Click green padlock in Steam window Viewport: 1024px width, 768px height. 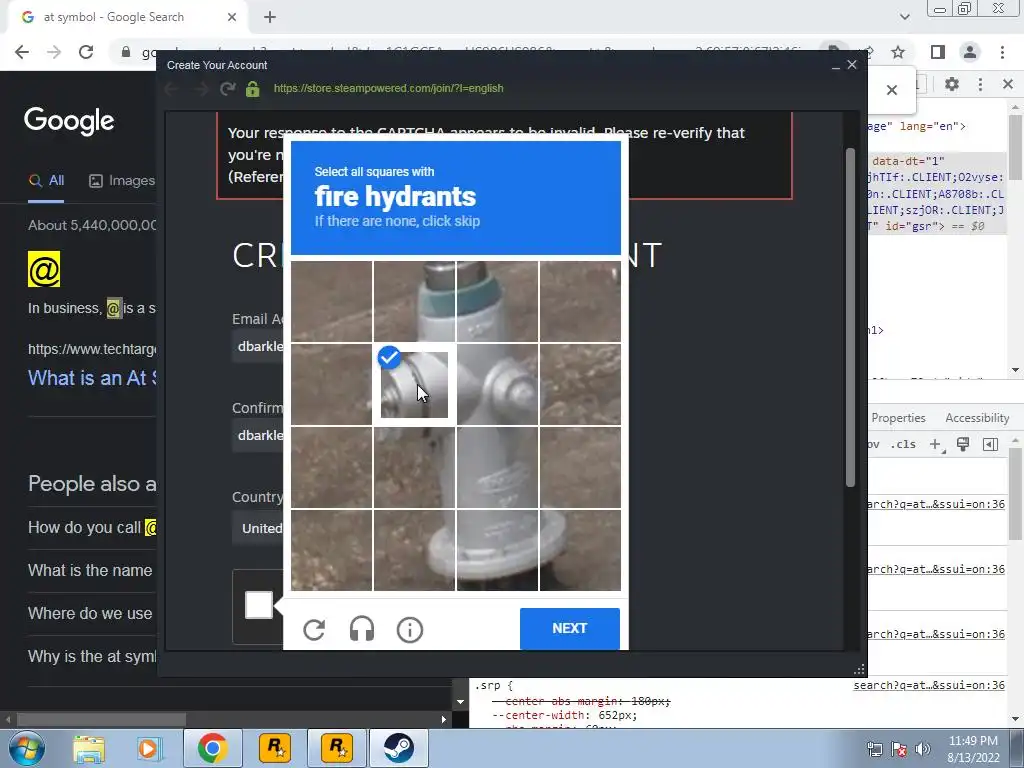point(253,89)
